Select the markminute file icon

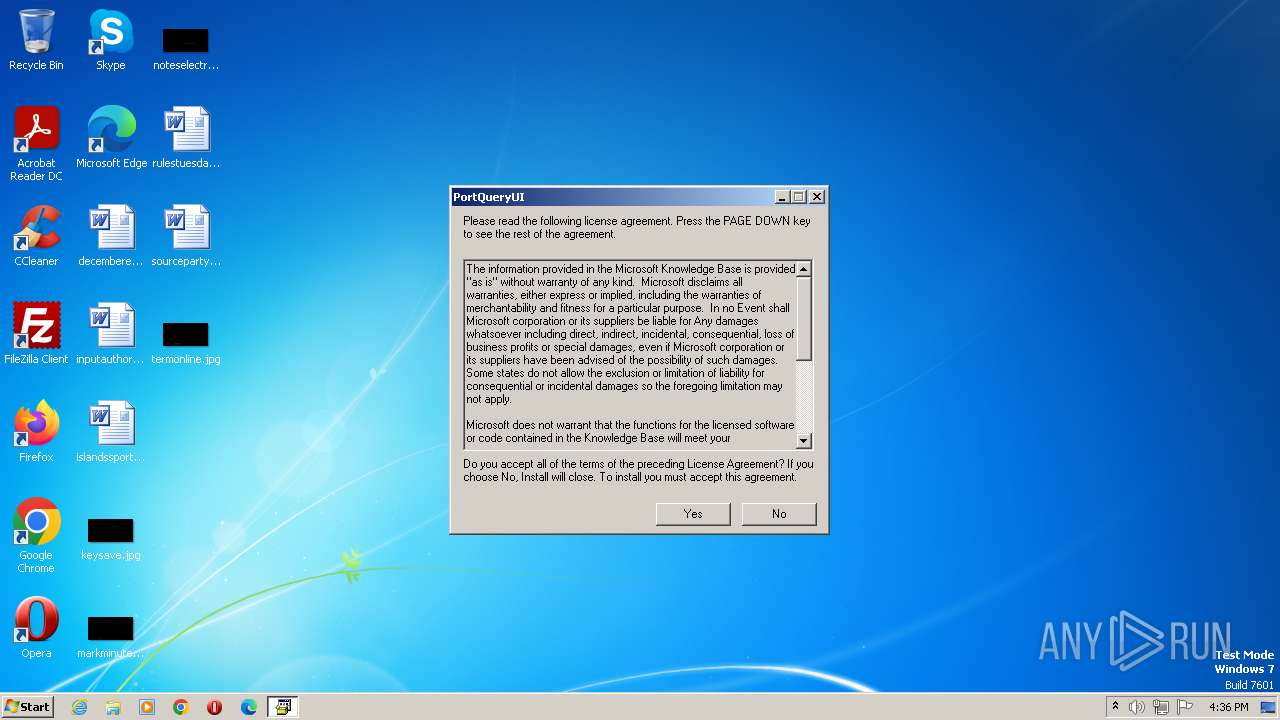tap(111, 636)
